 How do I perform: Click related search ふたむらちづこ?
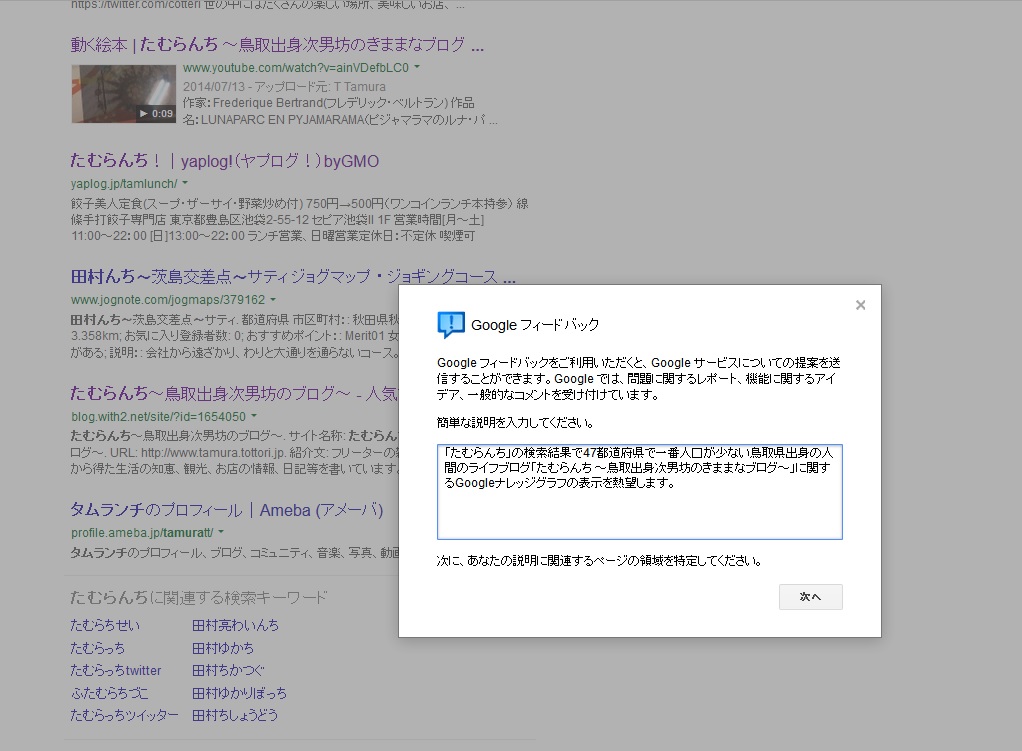click(110, 693)
